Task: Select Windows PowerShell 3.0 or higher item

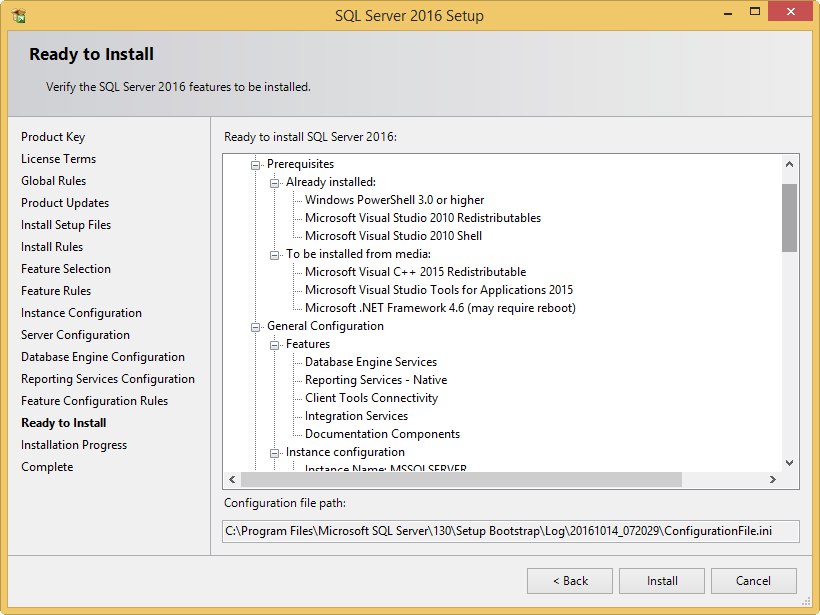Action: point(394,200)
